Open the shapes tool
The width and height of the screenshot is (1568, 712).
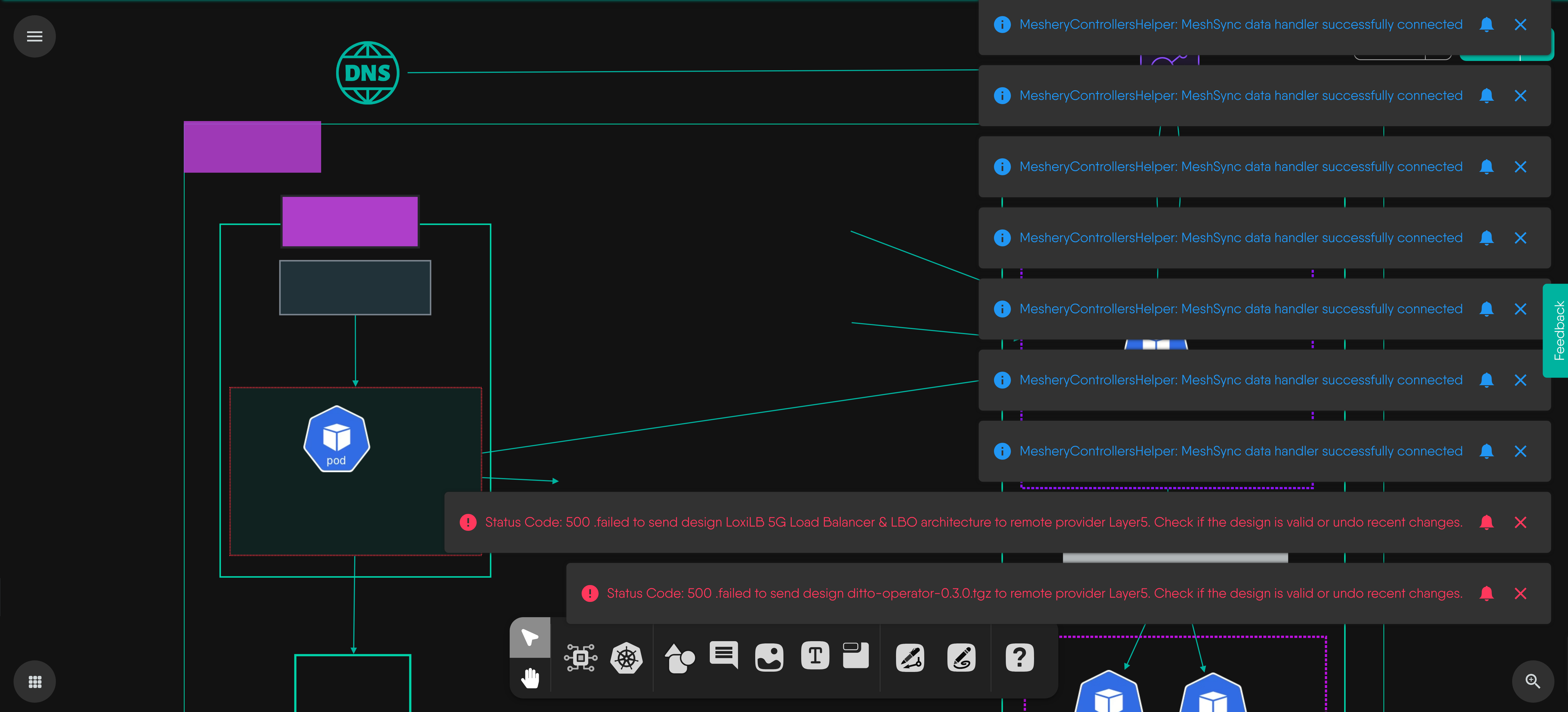pos(679,658)
